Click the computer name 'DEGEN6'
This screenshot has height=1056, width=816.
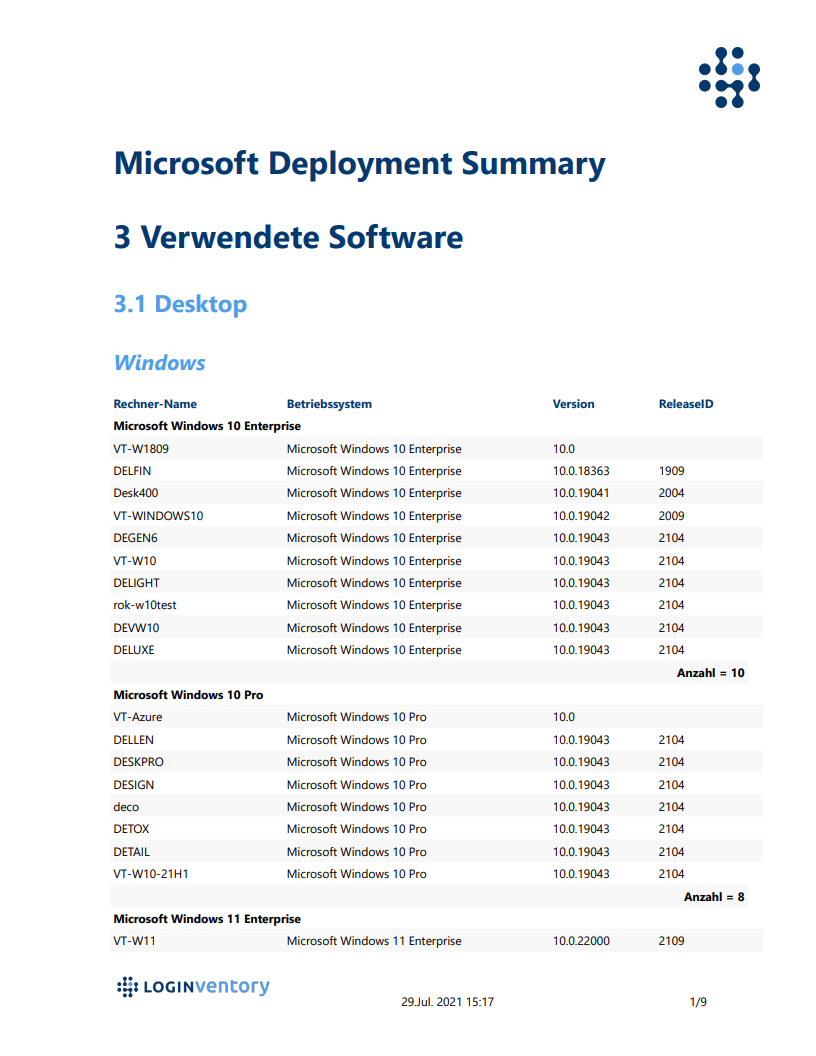coord(135,538)
